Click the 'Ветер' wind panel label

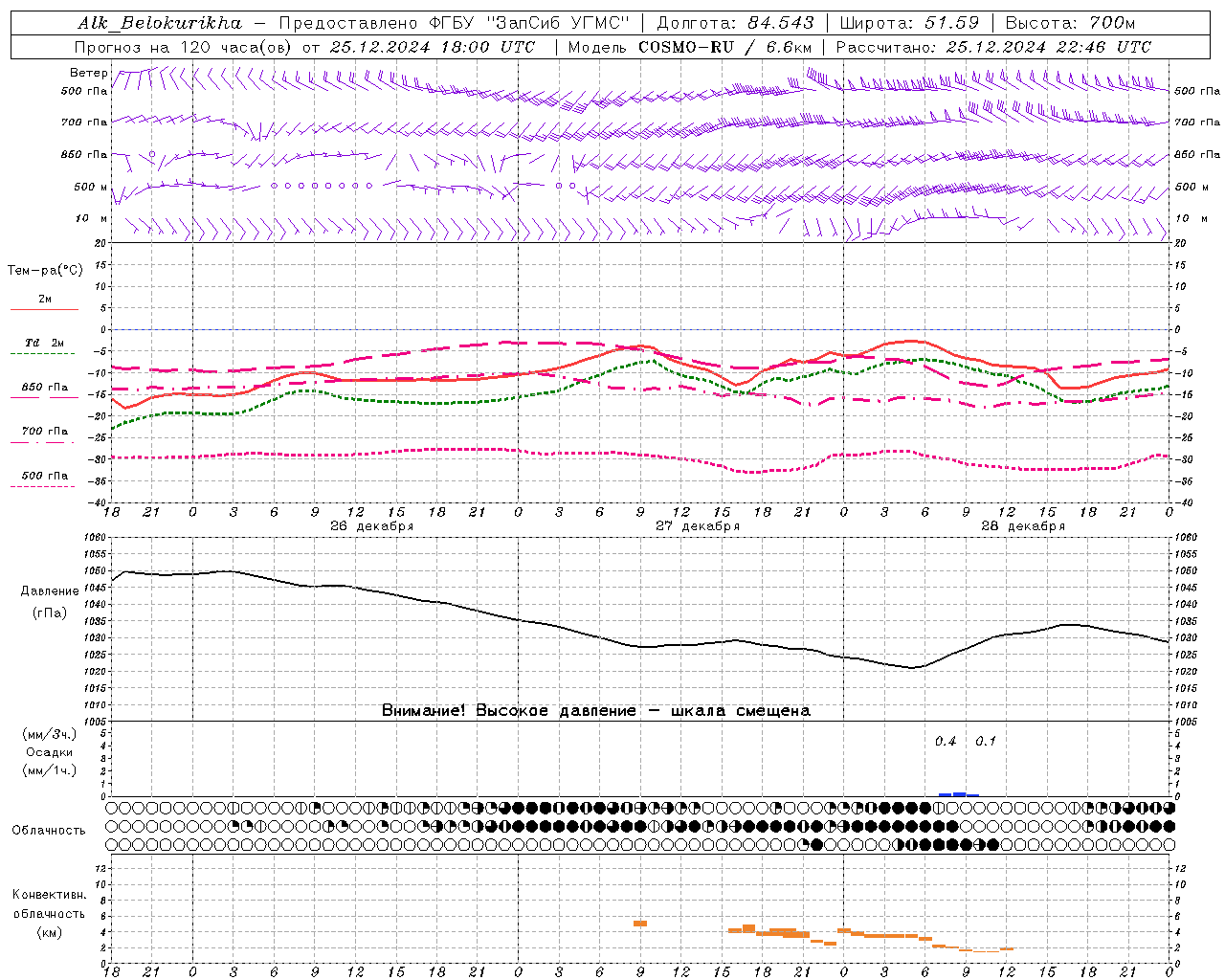pyautogui.click(x=89, y=73)
